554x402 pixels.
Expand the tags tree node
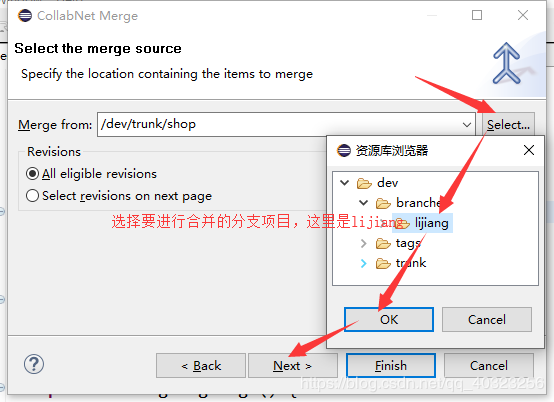coord(364,243)
